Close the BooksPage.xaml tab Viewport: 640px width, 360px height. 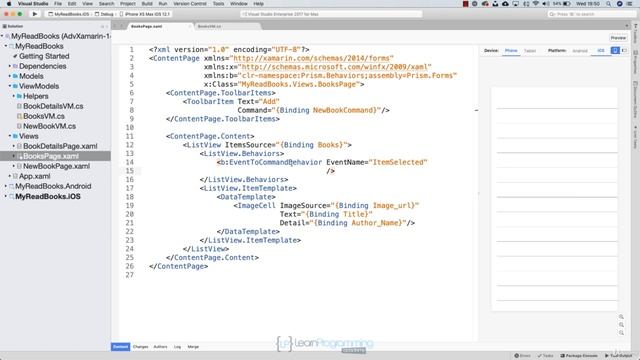pos(190,26)
